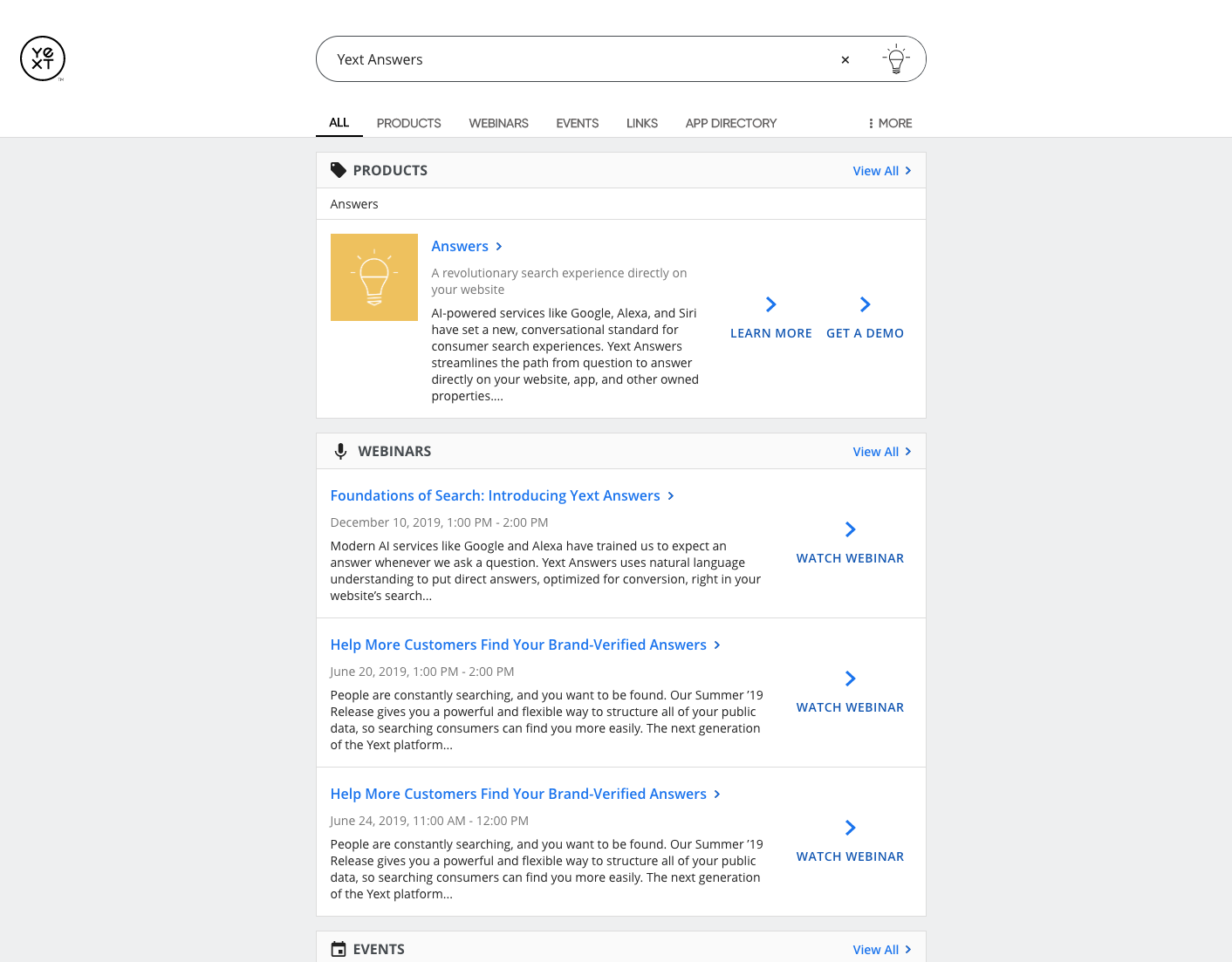This screenshot has height=962, width=1232.
Task: Click the LEARN MORE text link
Action: tap(771, 333)
